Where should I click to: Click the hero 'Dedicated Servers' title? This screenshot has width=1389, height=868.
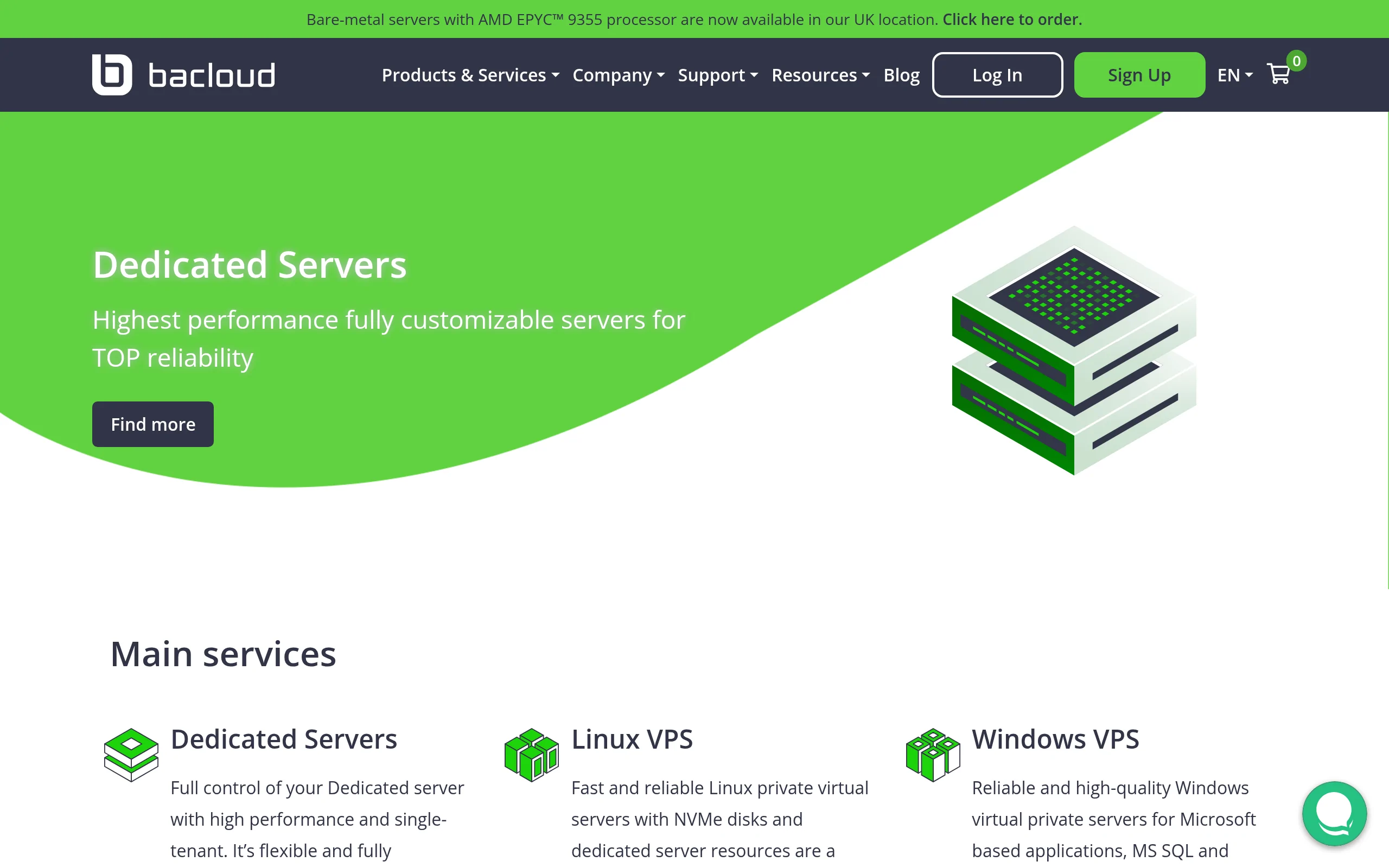tap(250, 265)
